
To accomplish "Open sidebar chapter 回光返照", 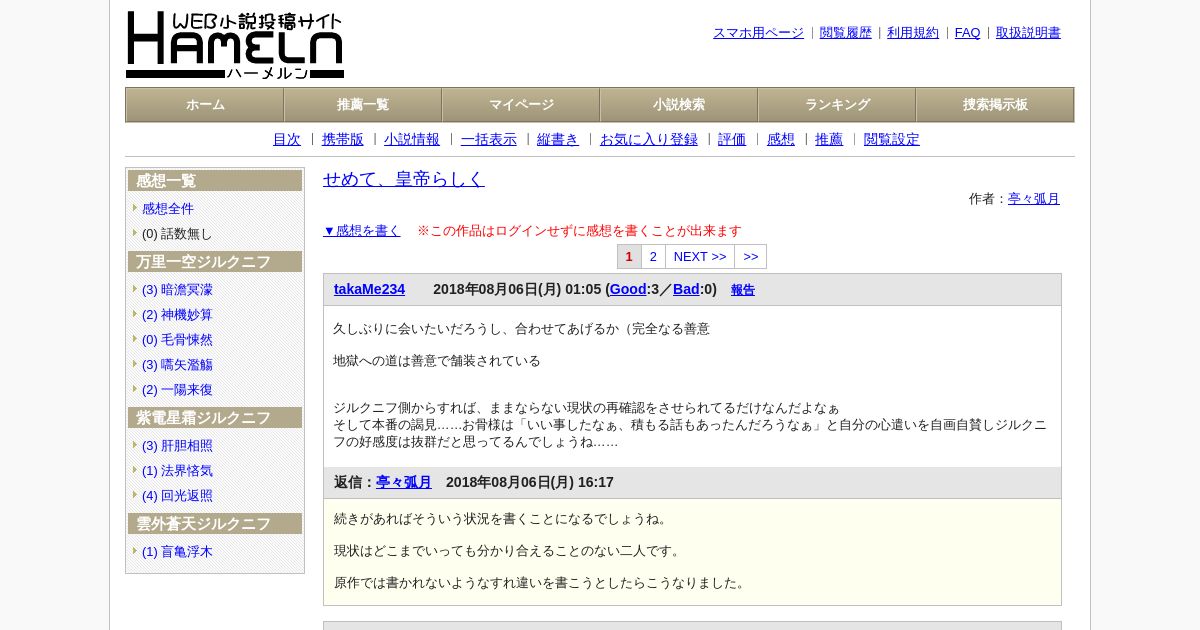I will coord(177,496).
